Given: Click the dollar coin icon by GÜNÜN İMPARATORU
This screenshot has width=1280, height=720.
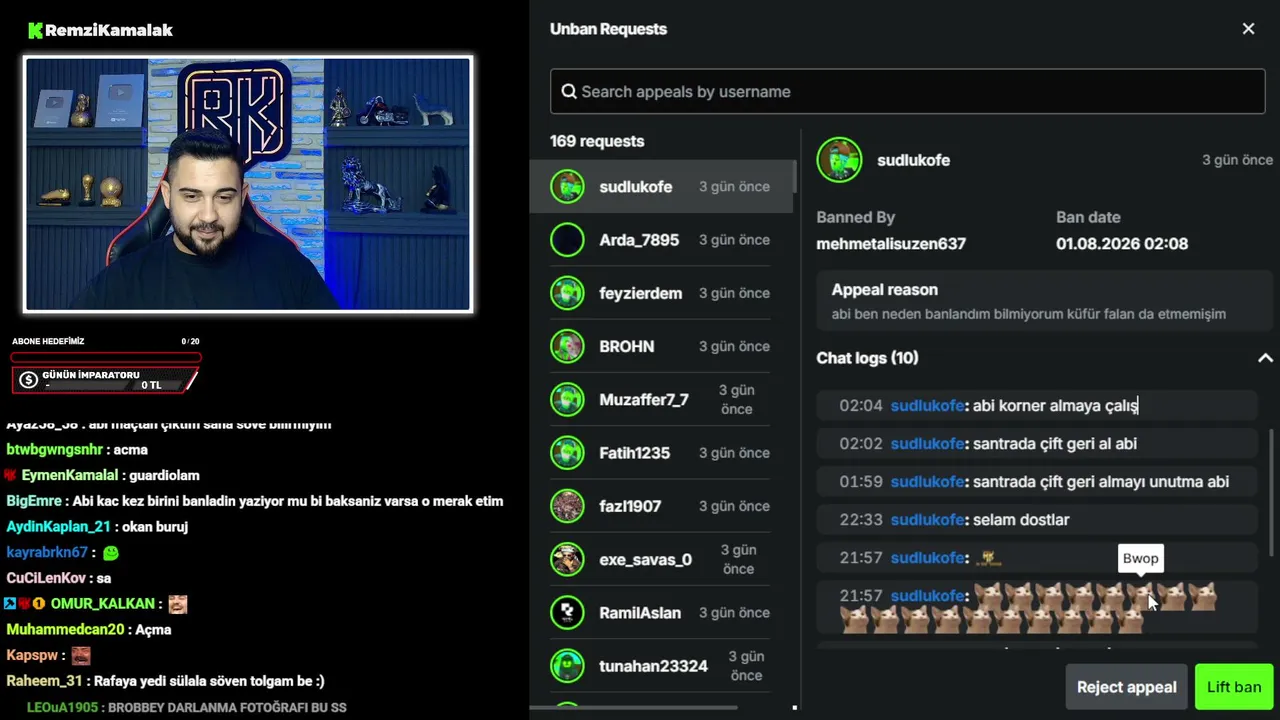Looking at the screenshot, I should pyautogui.click(x=28, y=380).
